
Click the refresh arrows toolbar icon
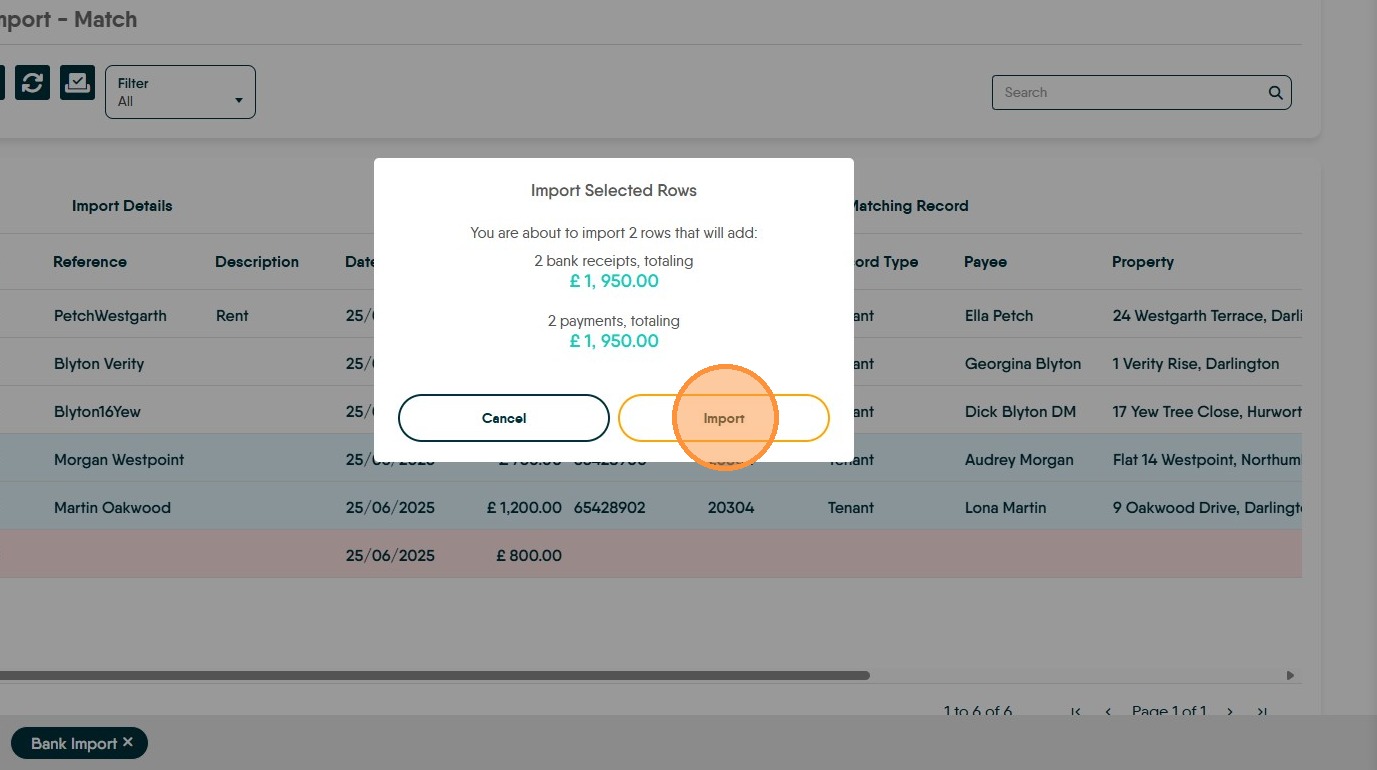click(32, 83)
